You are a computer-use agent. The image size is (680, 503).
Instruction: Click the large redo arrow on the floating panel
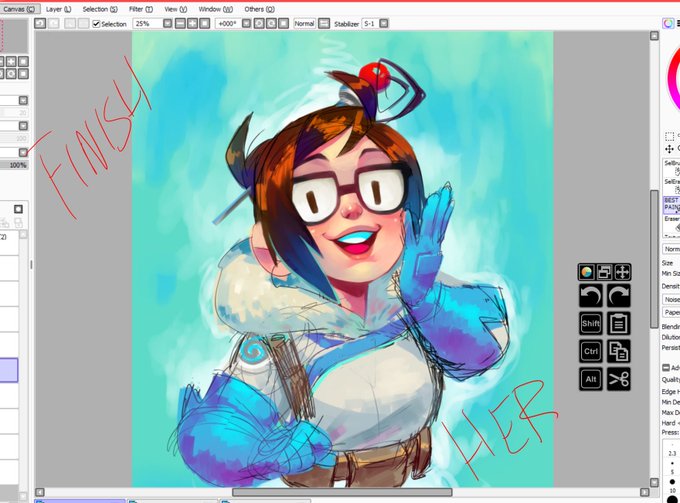[x=618, y=296]
